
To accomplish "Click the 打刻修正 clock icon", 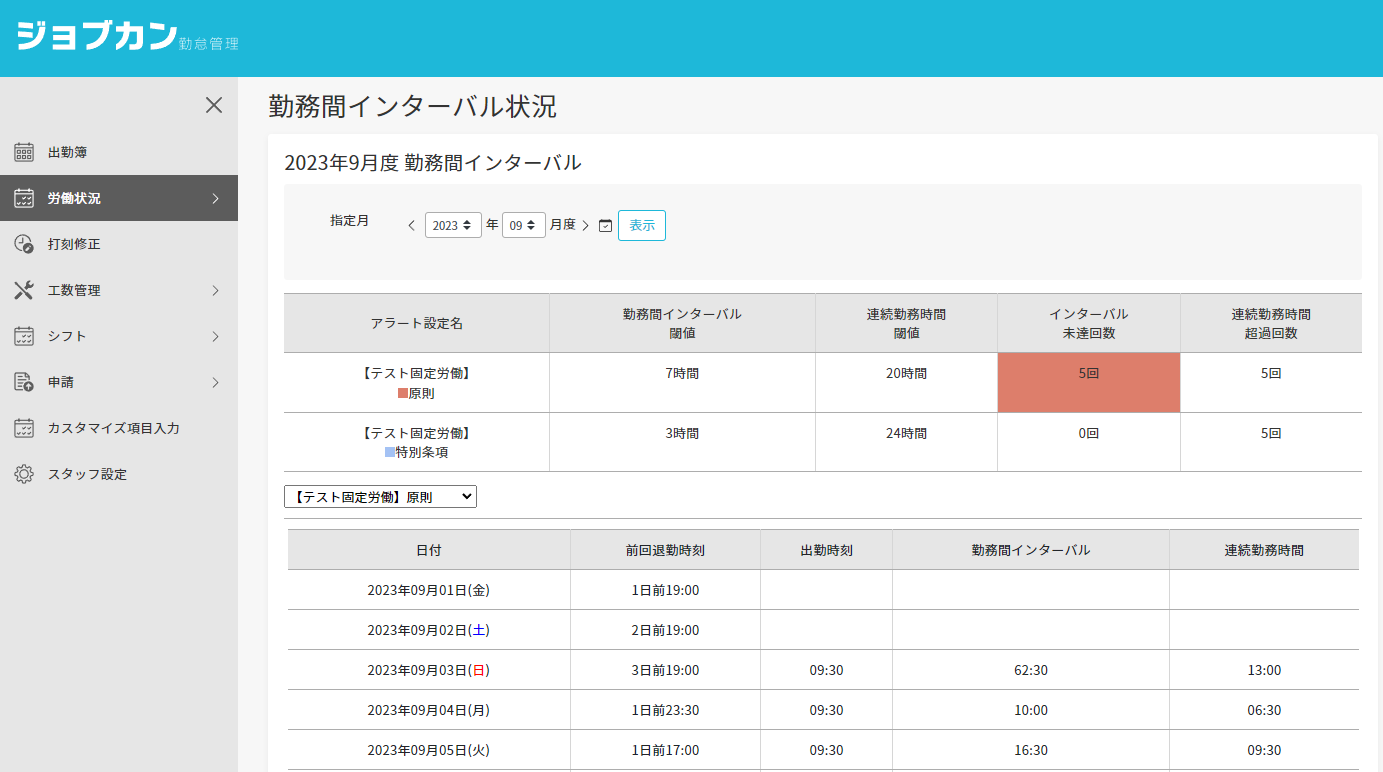I will pos(24,244).
